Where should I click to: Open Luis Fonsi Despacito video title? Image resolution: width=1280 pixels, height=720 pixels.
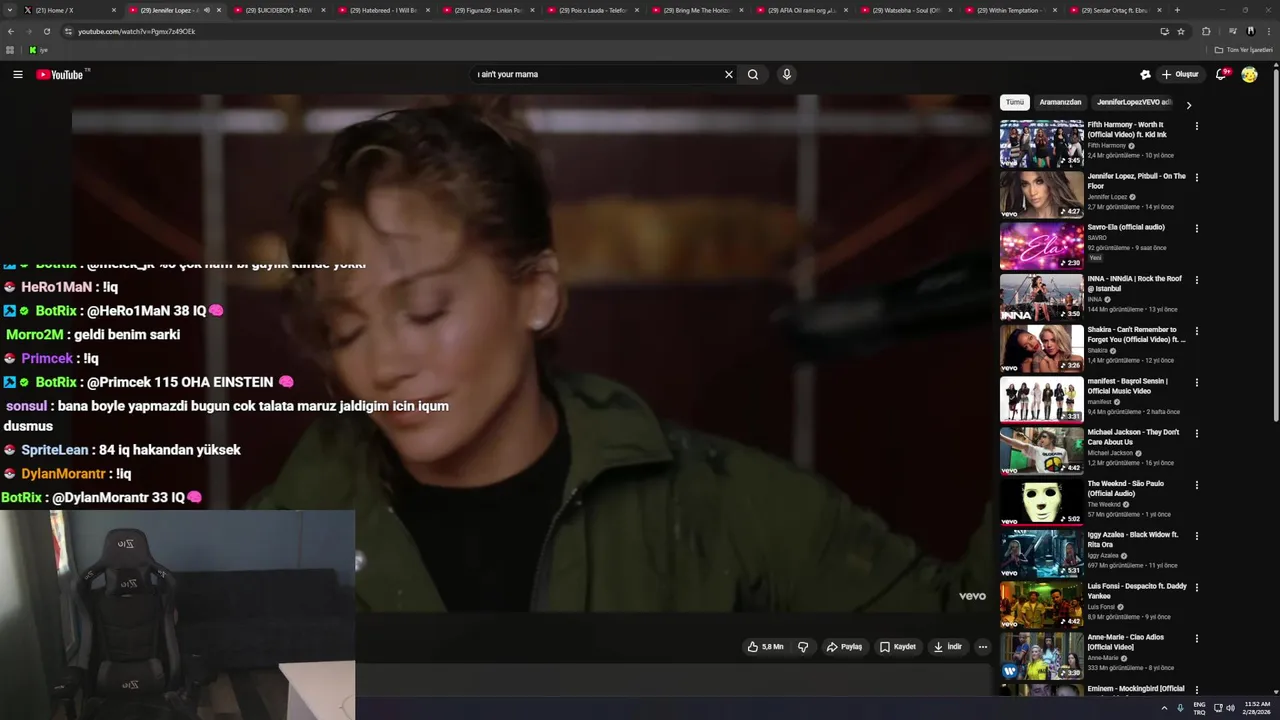click(1137, 591)
